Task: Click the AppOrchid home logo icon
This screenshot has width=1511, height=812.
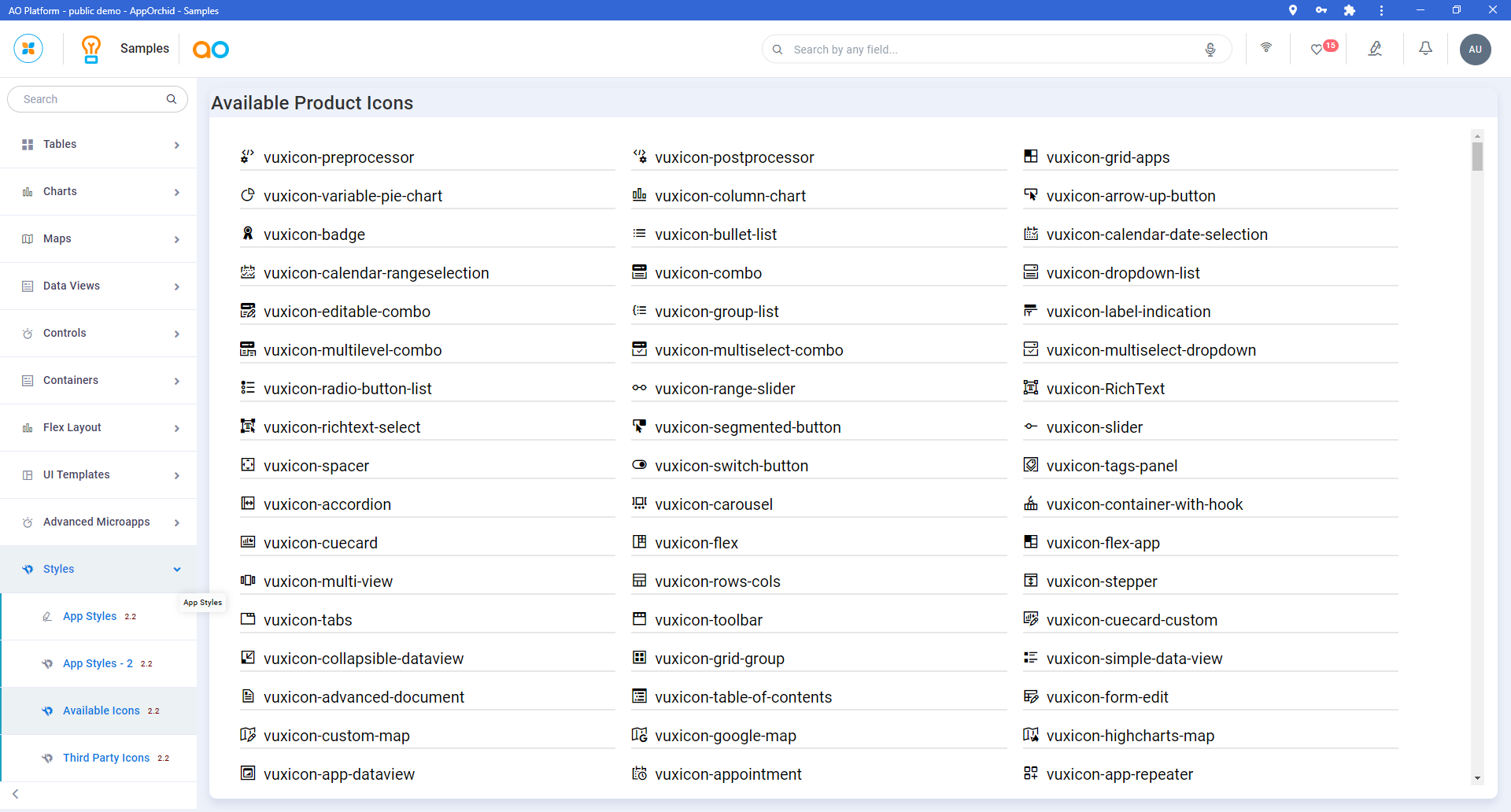Action: tap(28, 49)
